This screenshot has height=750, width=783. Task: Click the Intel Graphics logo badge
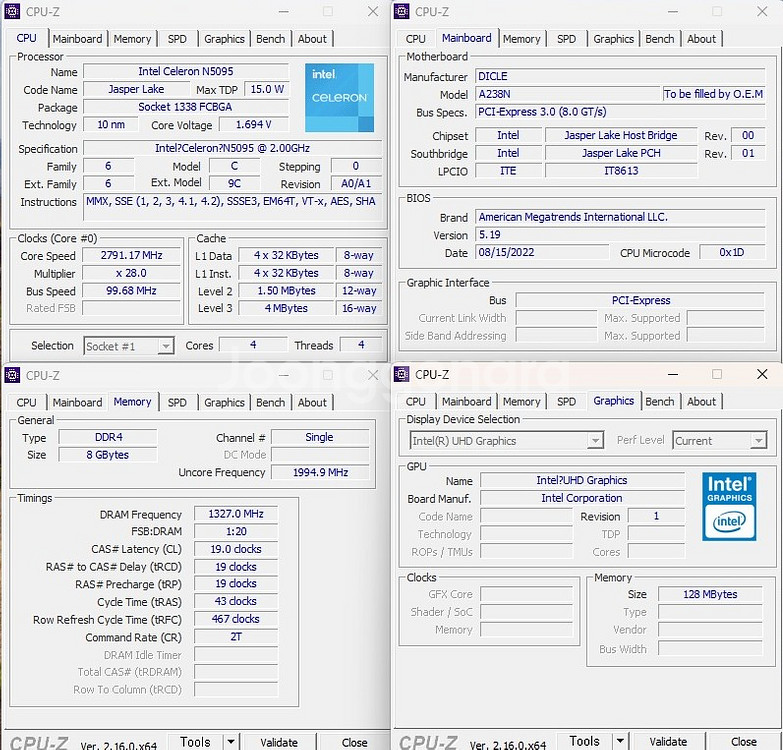click(x=729, y=506)
